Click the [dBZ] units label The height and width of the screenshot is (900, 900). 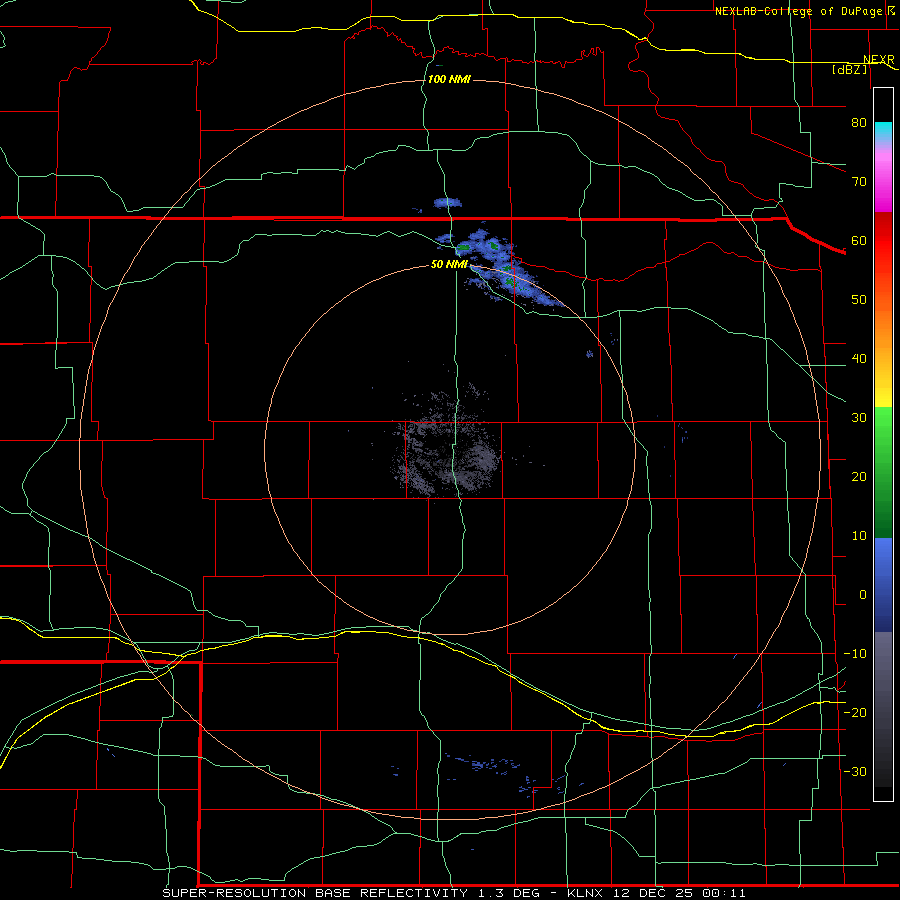click(849, 69)
